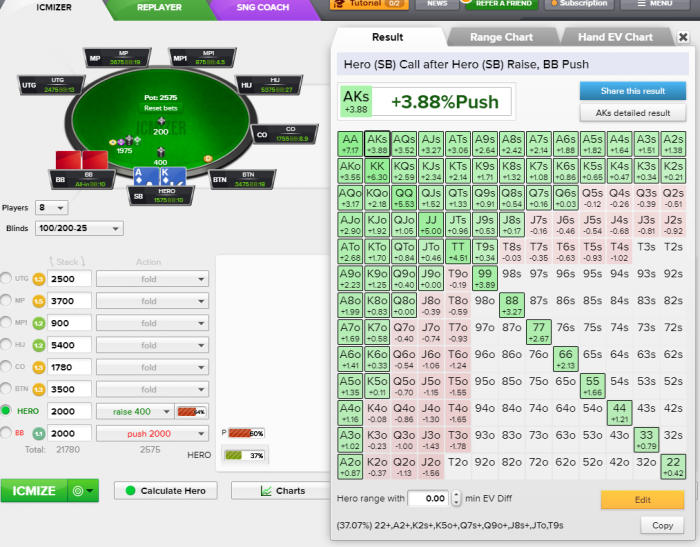
Task: Adjust the min EV Diff stepper arrows
Action: (x=456, y=498)
